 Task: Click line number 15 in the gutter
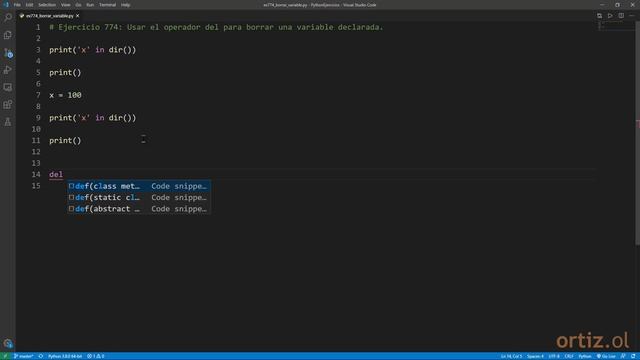[36, 186]
